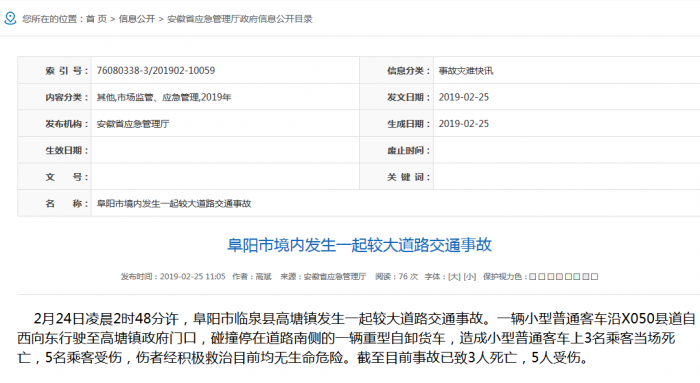Click the location pin icon in the breadcrumb
This screenshot has width=700, height=383.
[x=10, y=18]
